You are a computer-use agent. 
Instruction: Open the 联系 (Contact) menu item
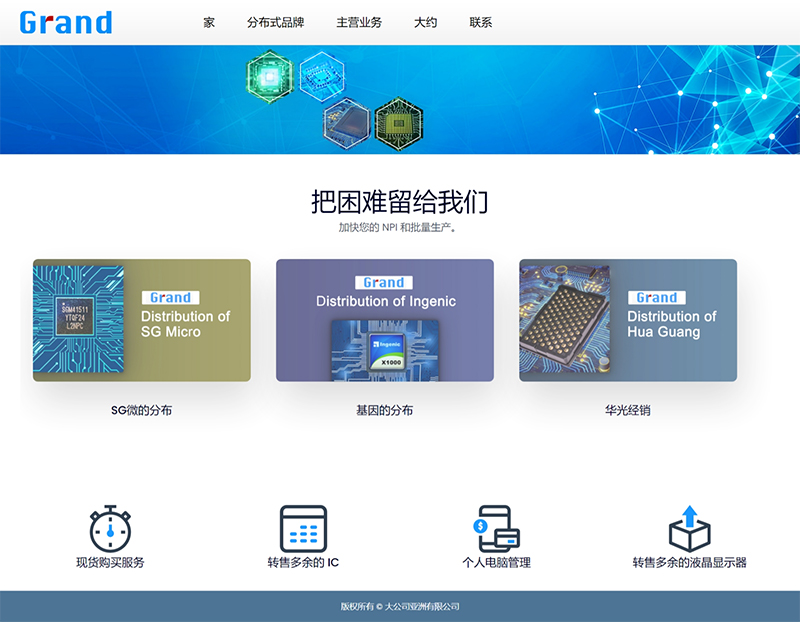coord(481,22)
